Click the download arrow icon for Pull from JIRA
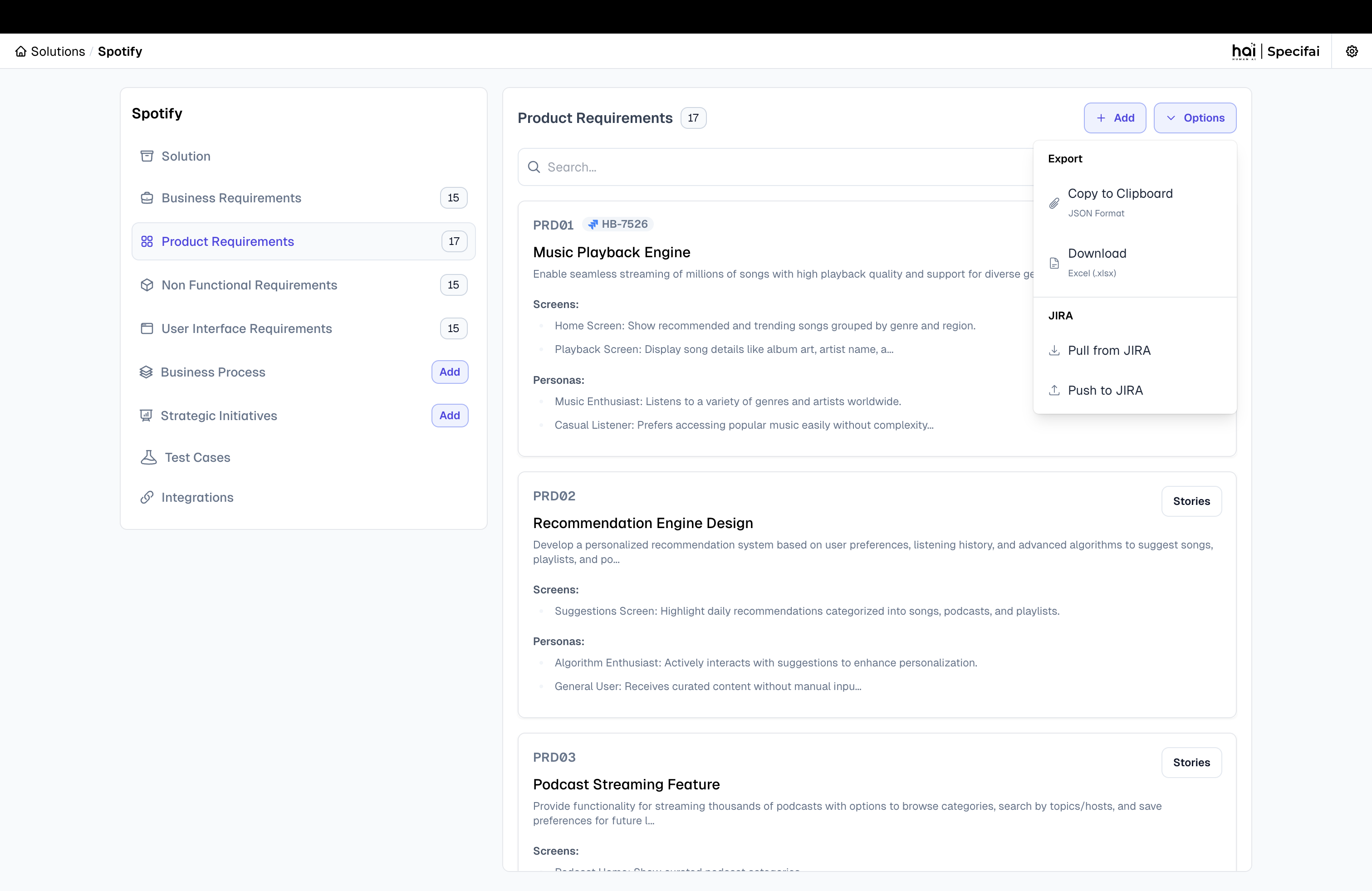This screenshot has width=1372, height=891. coord(1054,350)
